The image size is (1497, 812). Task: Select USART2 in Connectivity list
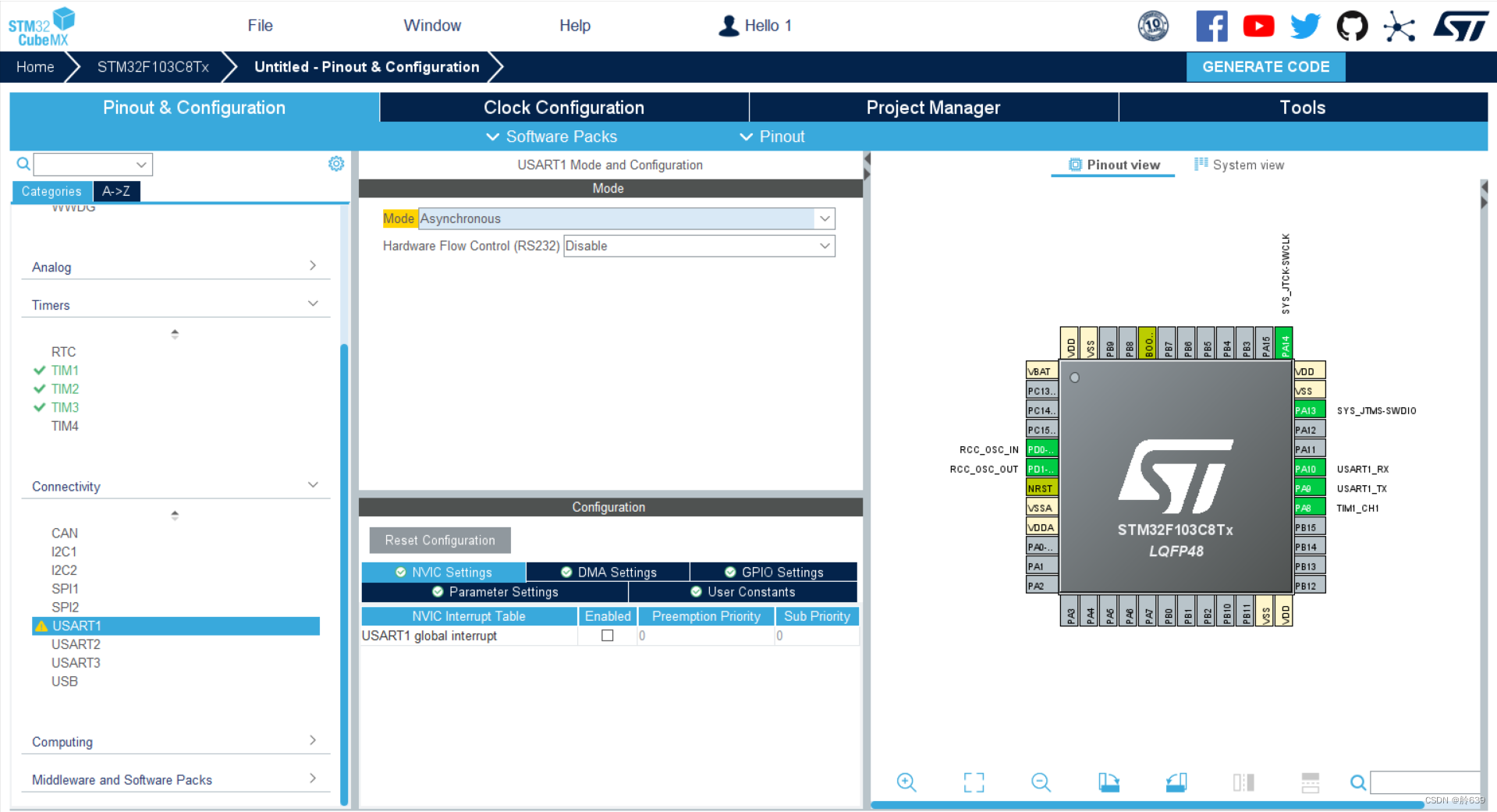pyautogui.click(x=76, y=644)
